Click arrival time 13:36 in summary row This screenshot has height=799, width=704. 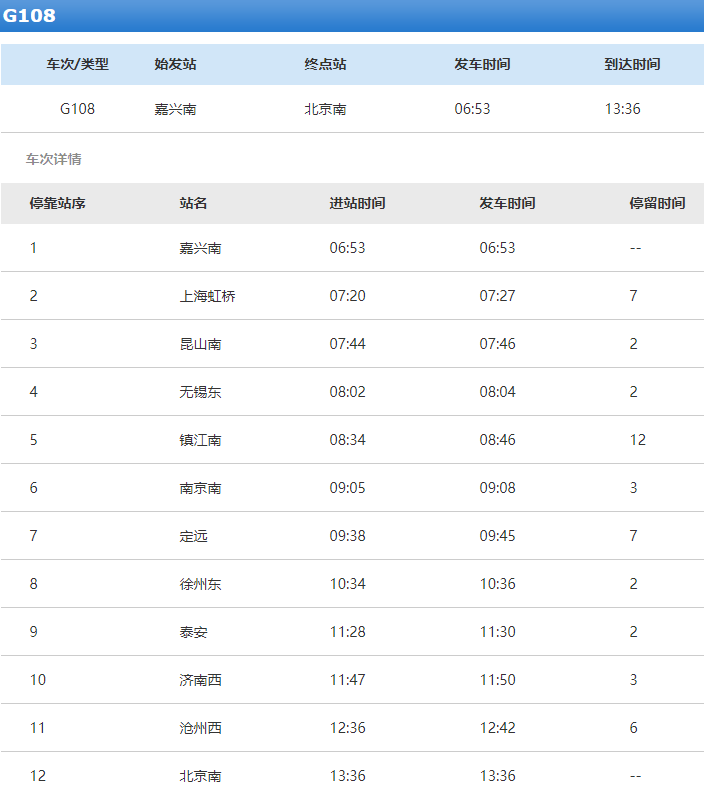(622, 109)
